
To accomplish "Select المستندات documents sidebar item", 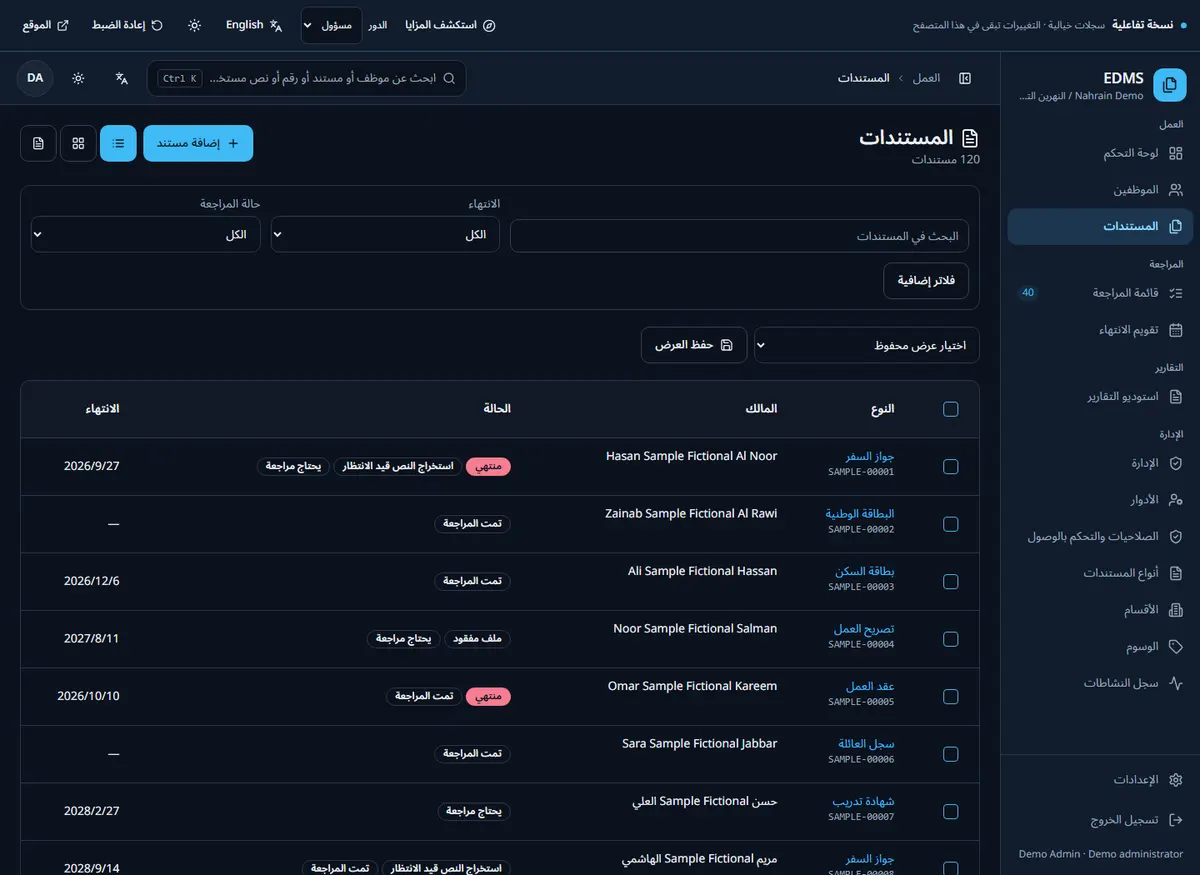I will click(1100, 226).
